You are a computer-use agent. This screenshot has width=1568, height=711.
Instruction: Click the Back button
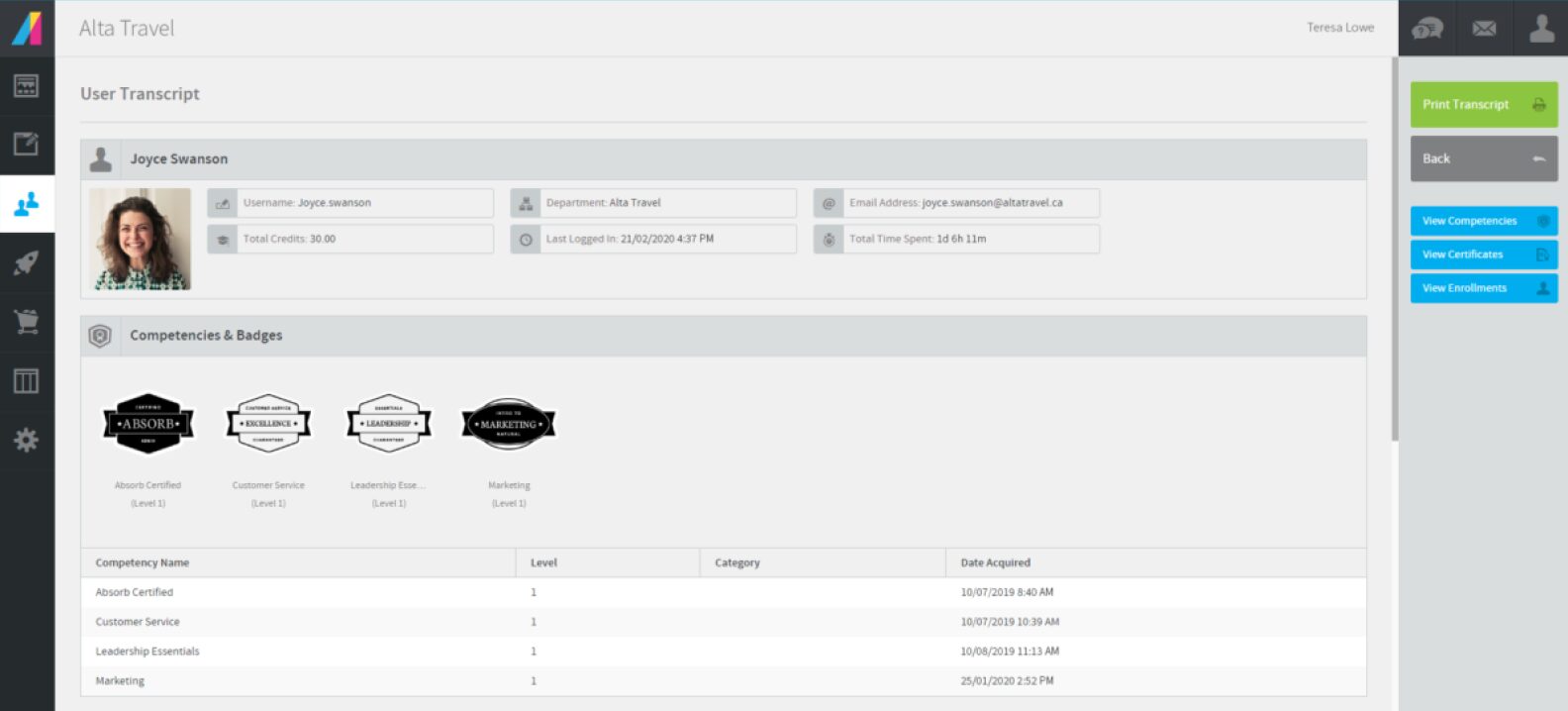1483,158
